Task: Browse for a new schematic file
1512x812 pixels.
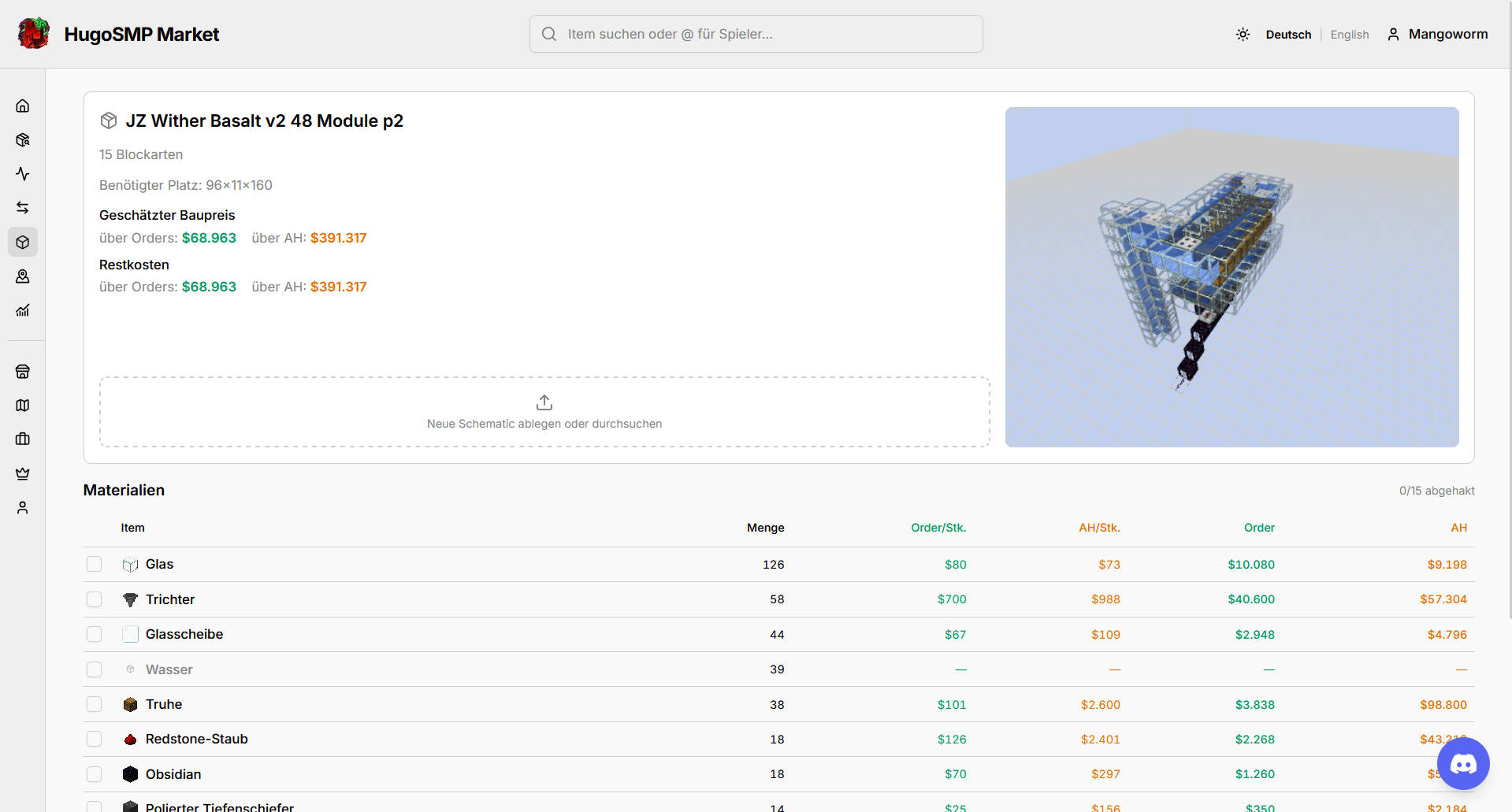Action: point(544,412)
